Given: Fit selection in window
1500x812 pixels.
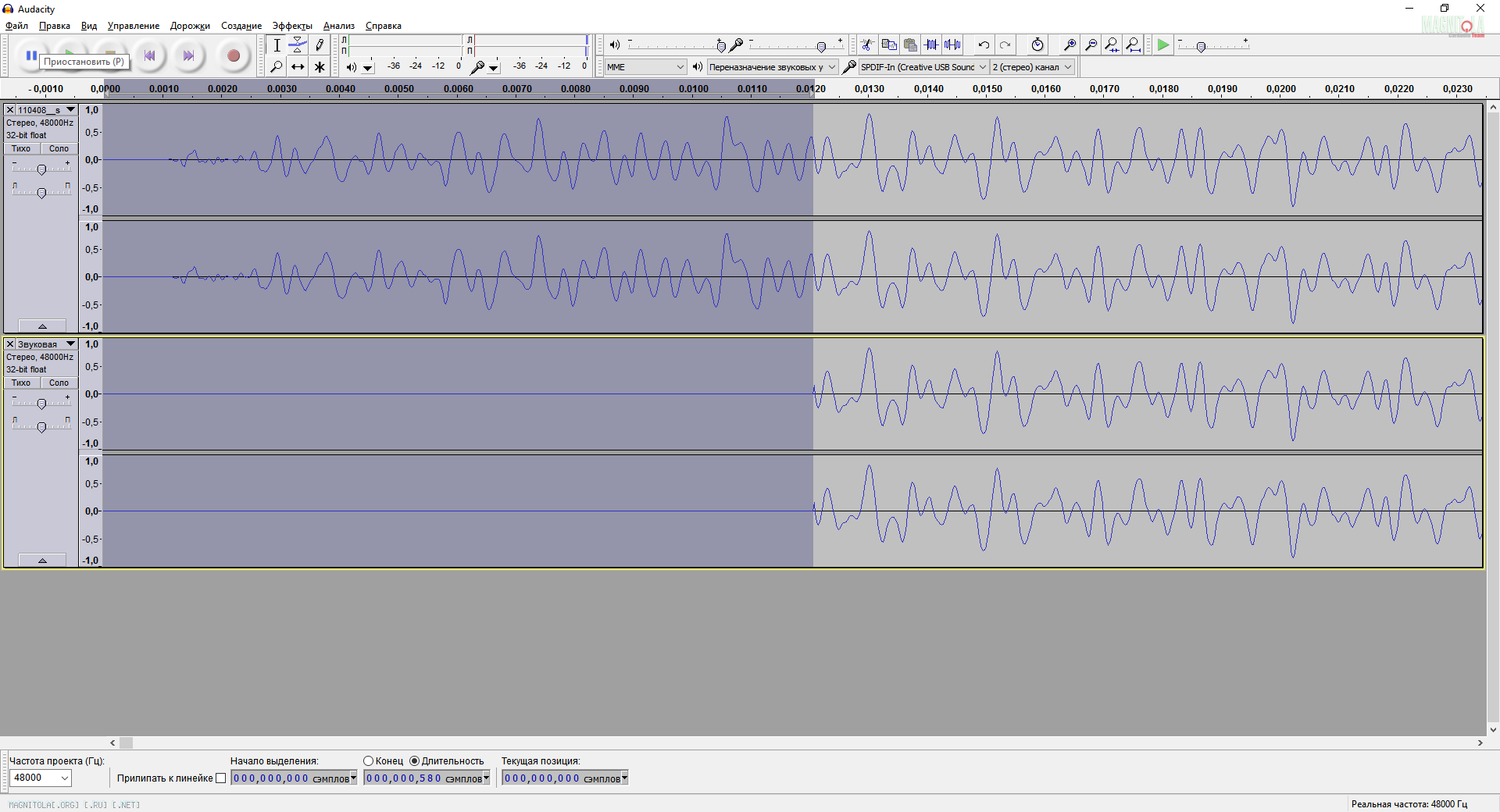Looking at the screenshot, I should [1112, 45].
